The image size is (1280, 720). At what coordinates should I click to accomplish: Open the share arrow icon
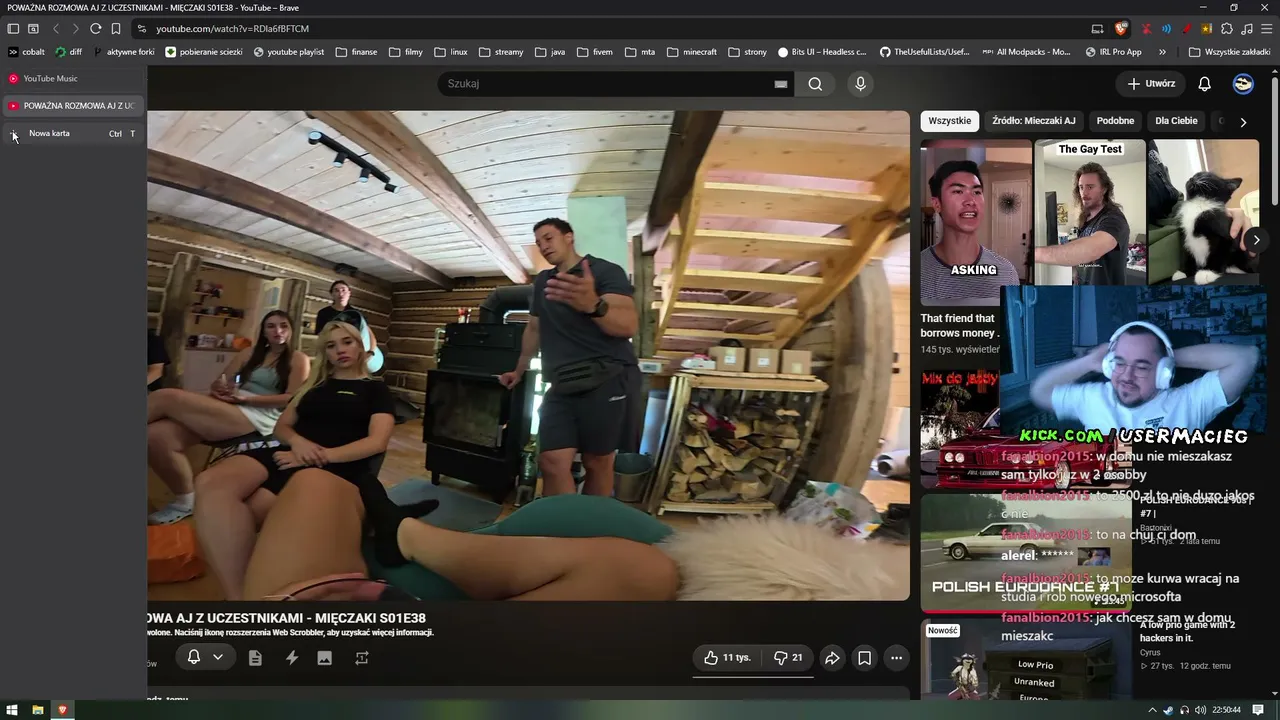[831, 658]
